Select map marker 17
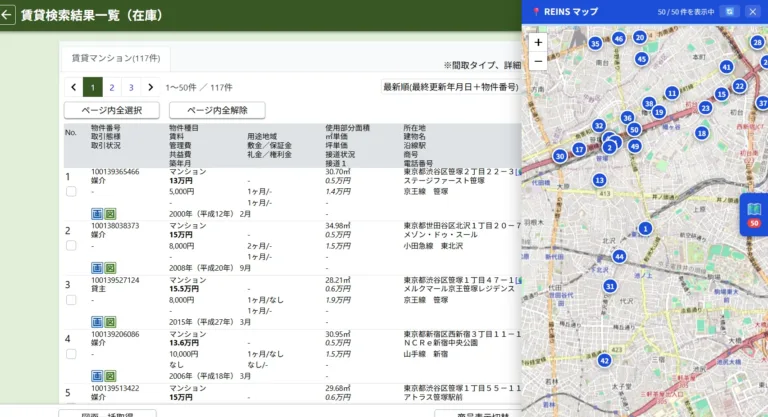Screen dimensions: 768x417 click(579, 149)
